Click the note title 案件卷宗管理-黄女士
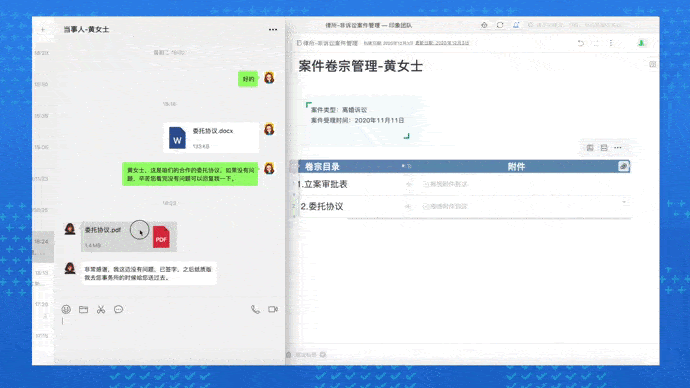Image resolution: width=690 pixels, height=388 pixels. point(361,66)
